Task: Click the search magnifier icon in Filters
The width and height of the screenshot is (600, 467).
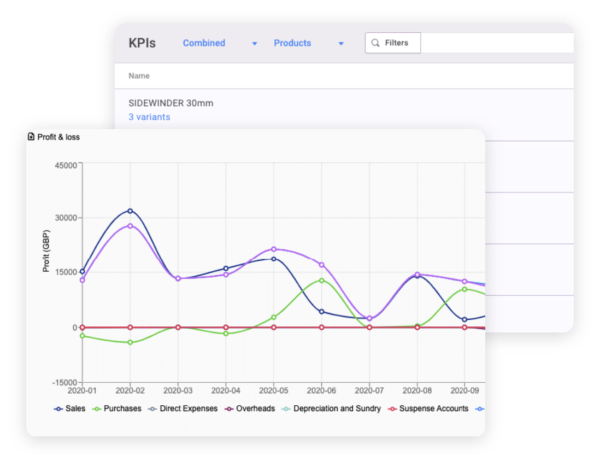Action: 374,44
